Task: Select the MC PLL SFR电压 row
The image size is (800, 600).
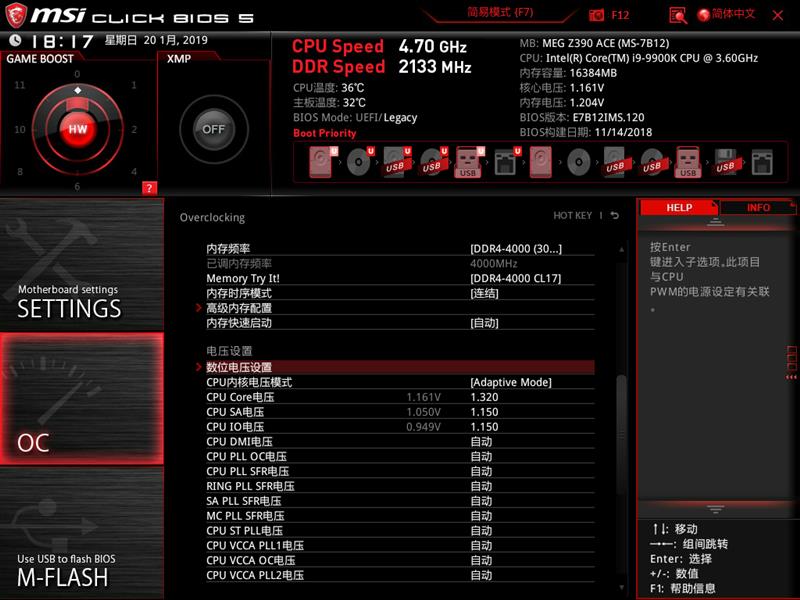Action: coord(400,515)
